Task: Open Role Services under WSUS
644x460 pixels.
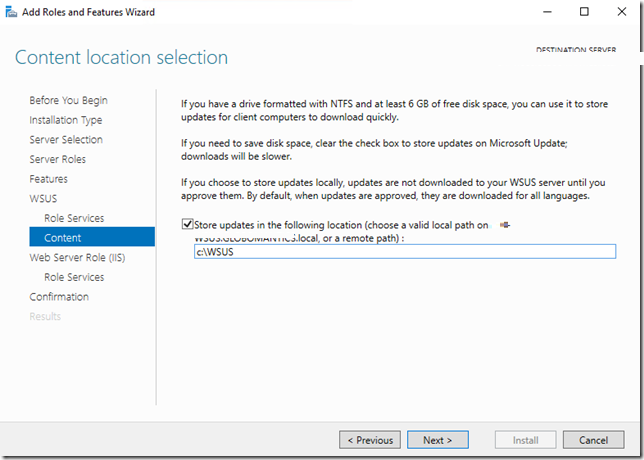Action: point(74,218)
